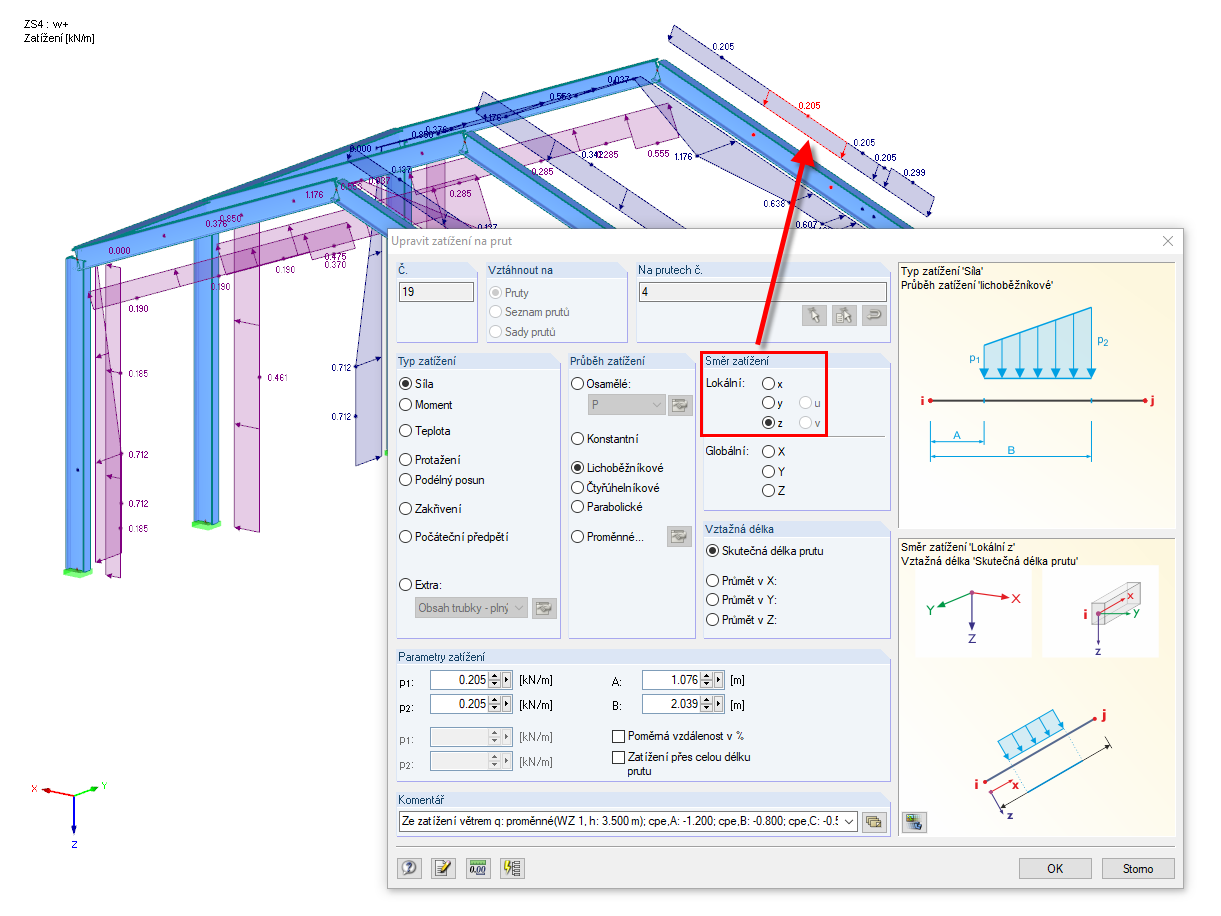Screen dimensions: 1221x916
Task: Choose Konstantní load distribution
Action: (x=577, y=439)
